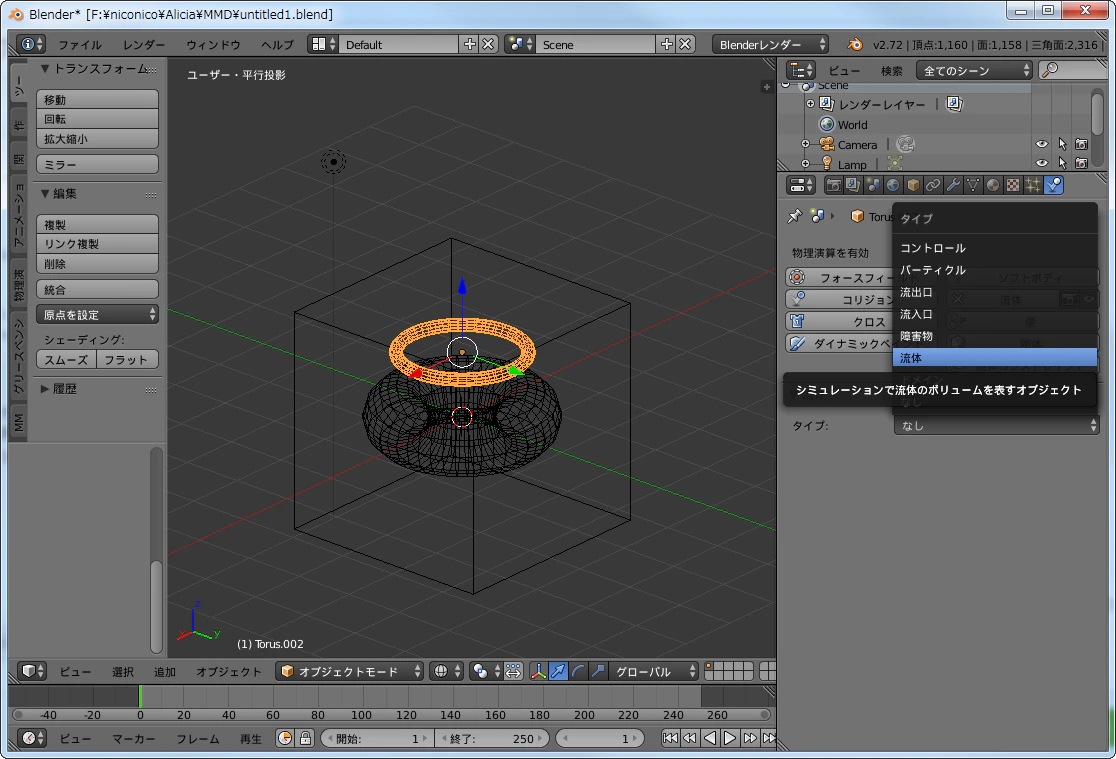Open the Texture checkerboard tab

coord(1012,185)
